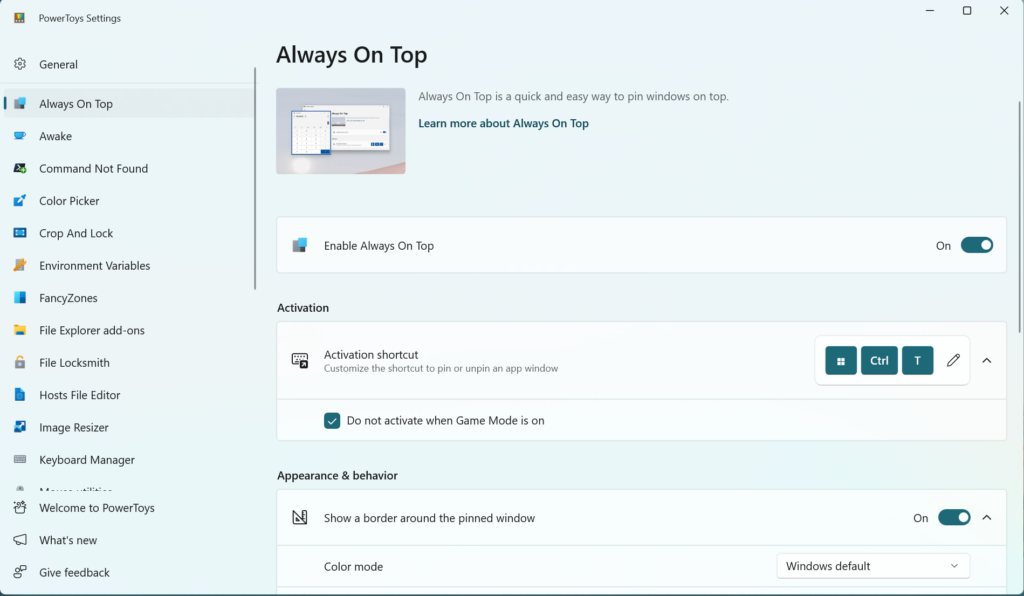Click the Command Not Found icon
Image resolution: width=1024 pixels, height=596 pixels.
[20, 169]
